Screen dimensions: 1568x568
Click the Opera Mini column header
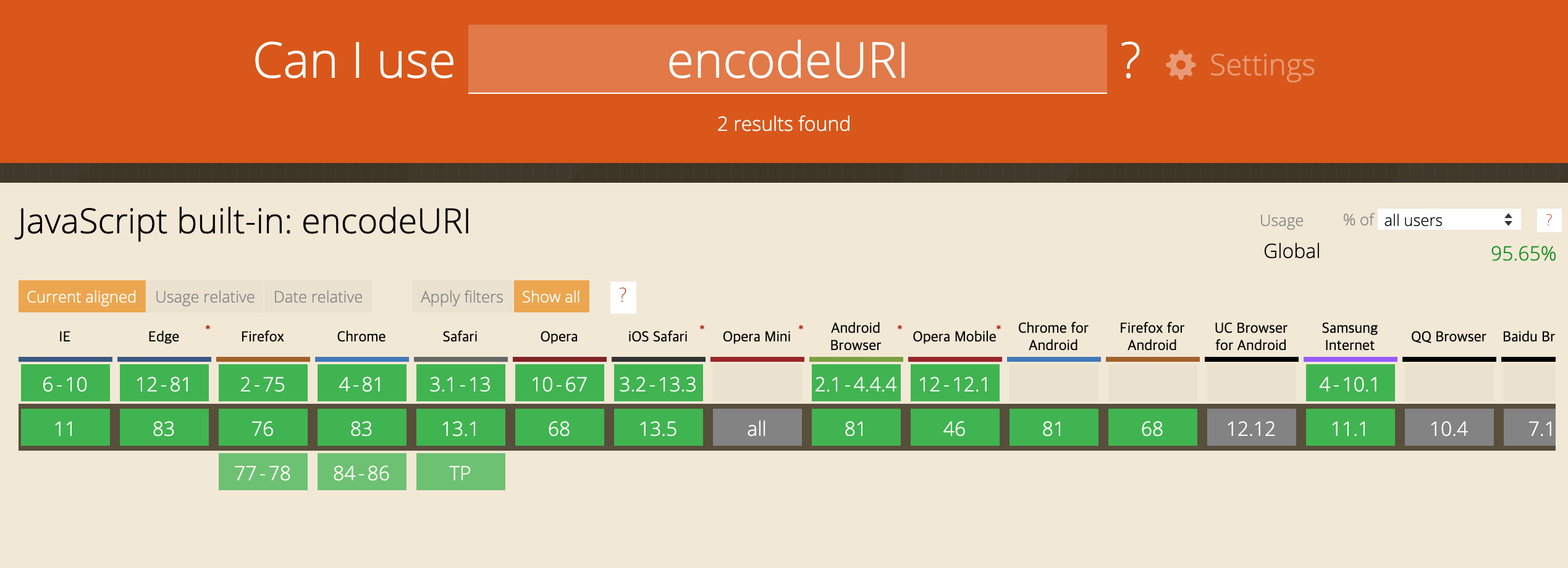pyautogui.click(x=757, y=336)
